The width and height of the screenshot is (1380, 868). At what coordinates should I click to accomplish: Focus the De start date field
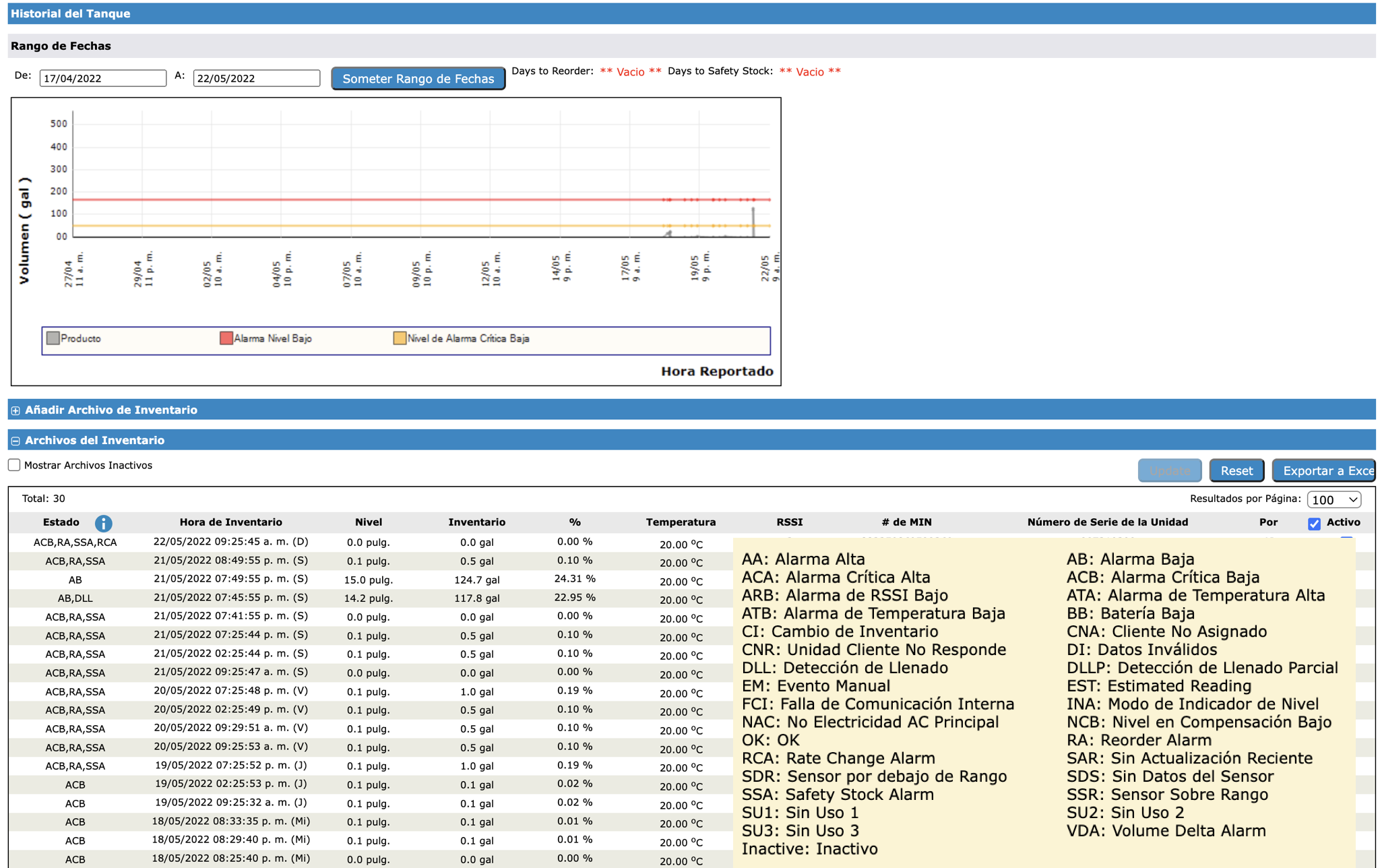(x=103, y=78)
